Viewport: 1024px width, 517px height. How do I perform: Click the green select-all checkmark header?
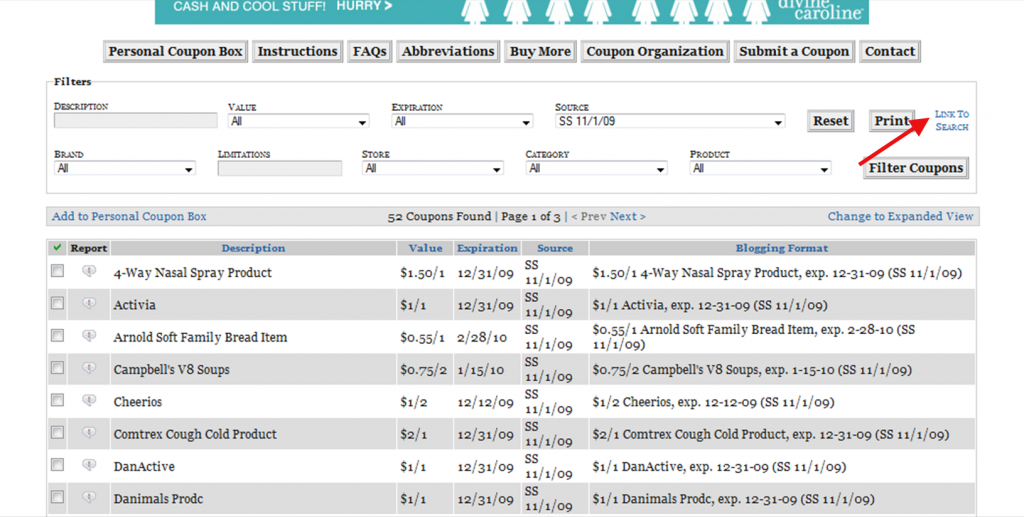coord(57,247)
